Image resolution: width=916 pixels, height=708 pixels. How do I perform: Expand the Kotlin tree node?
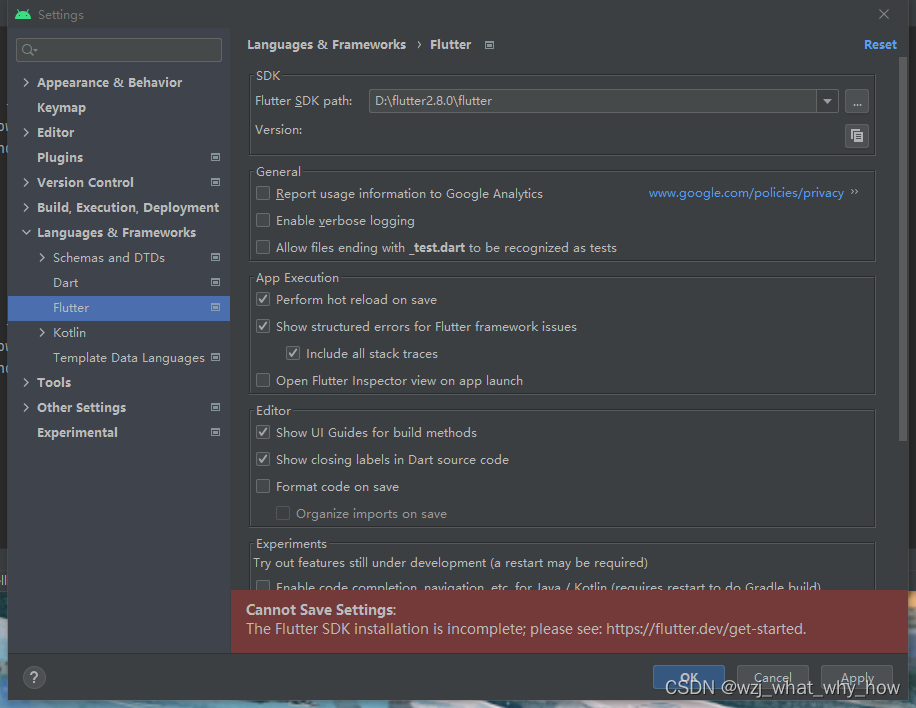41,332
